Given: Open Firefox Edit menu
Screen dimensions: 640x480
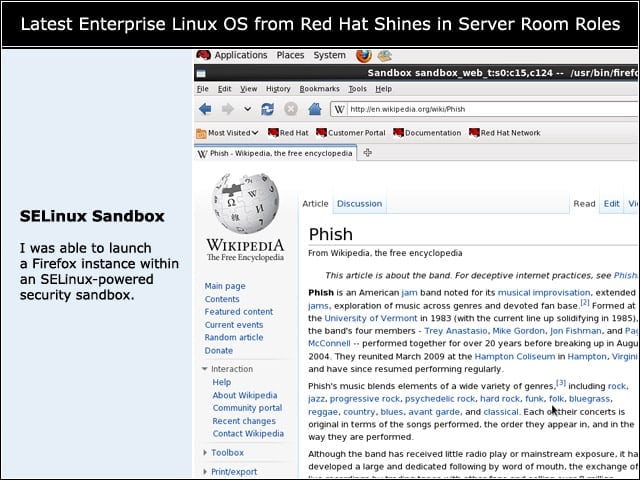Looking at the screenshot, I should click(224, 89).
